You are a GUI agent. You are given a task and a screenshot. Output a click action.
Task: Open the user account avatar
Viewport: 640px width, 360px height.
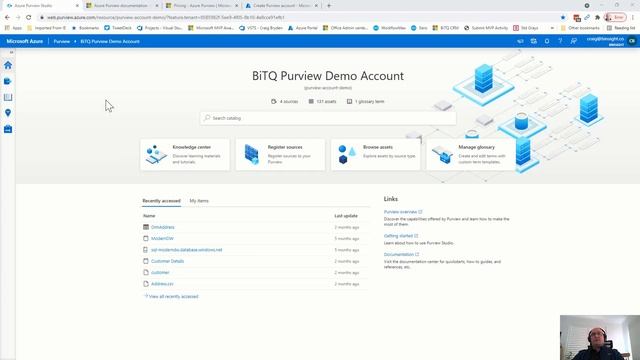tap(632, 41)
